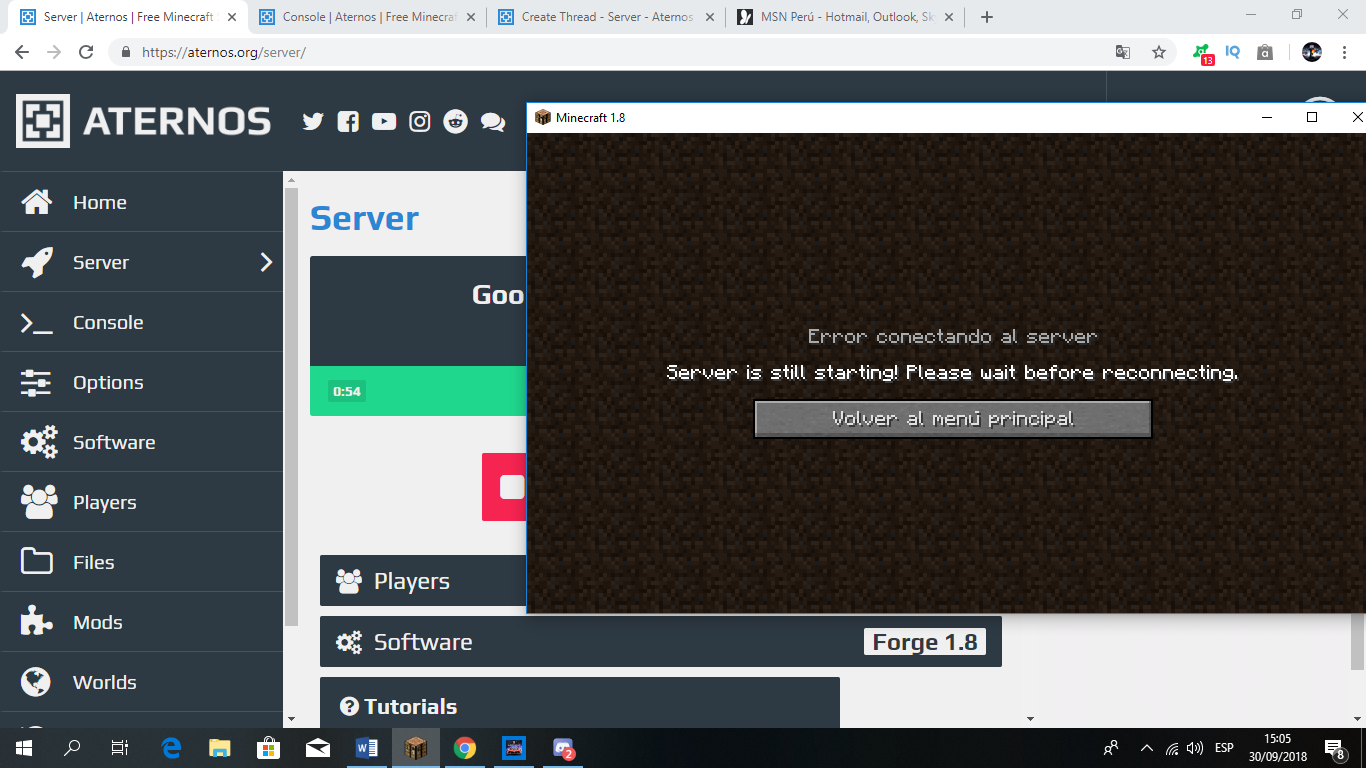The height and width of the screenshot is (768, 1366).
Task: Click the Forge 1.8 version badge
Action: (925, 642)
